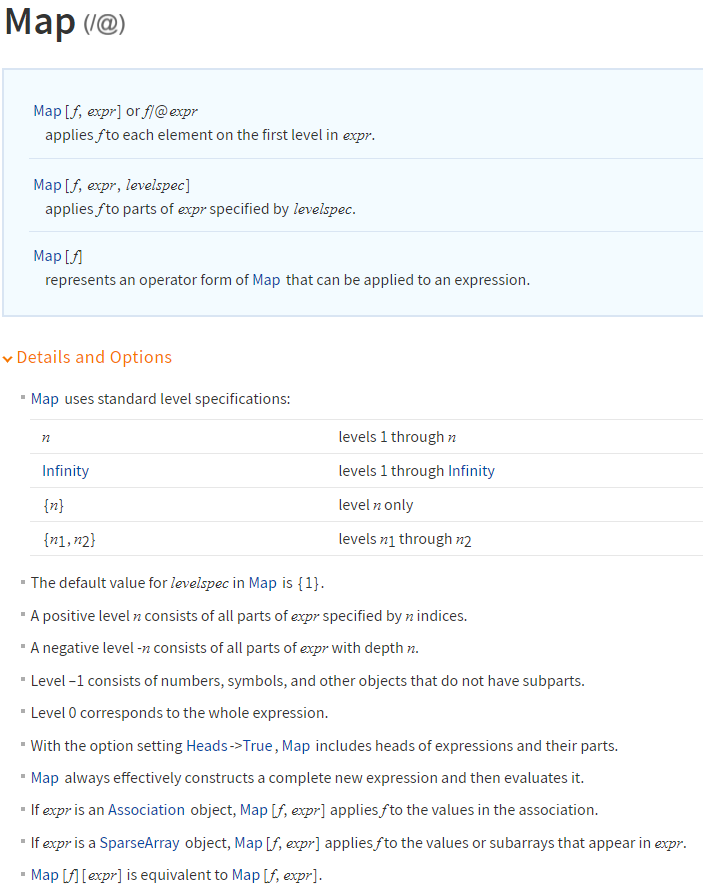Click Map link after 'SparseArray object,'
Viewport: 703px width, 895px height.
(x=249, y=843)
